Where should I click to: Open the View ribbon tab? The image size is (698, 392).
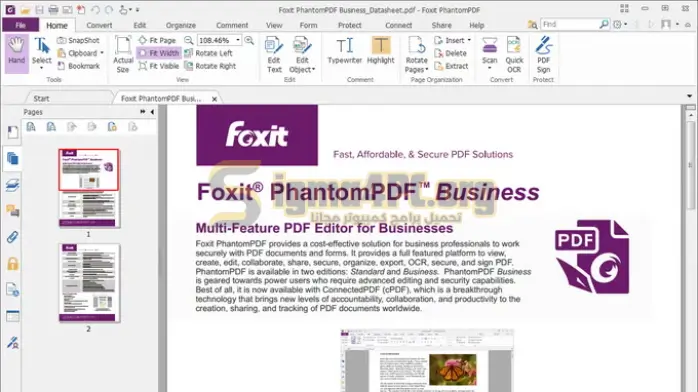(x=274, y=25)
